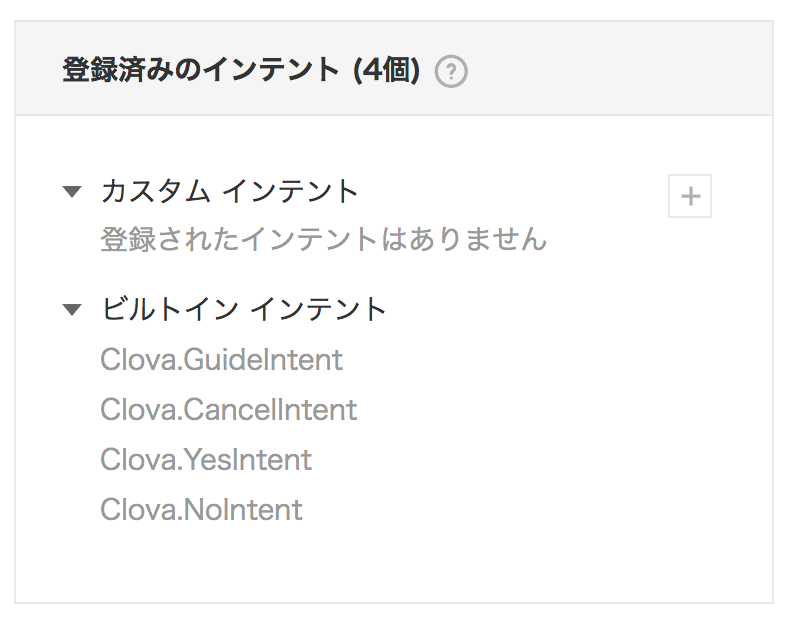The width and height of the screenshot is (802, 642).
Task: Collapse the カスタム インテント section triangle
Action: click(x=72, y=192)
